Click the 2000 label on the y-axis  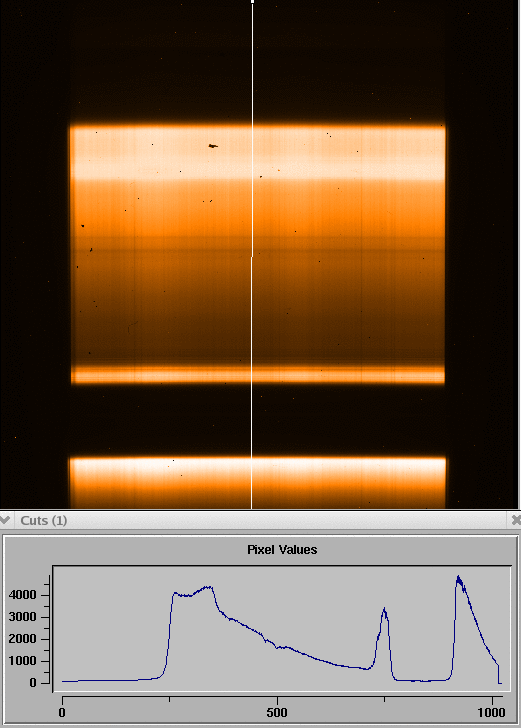tap(22, 639)
